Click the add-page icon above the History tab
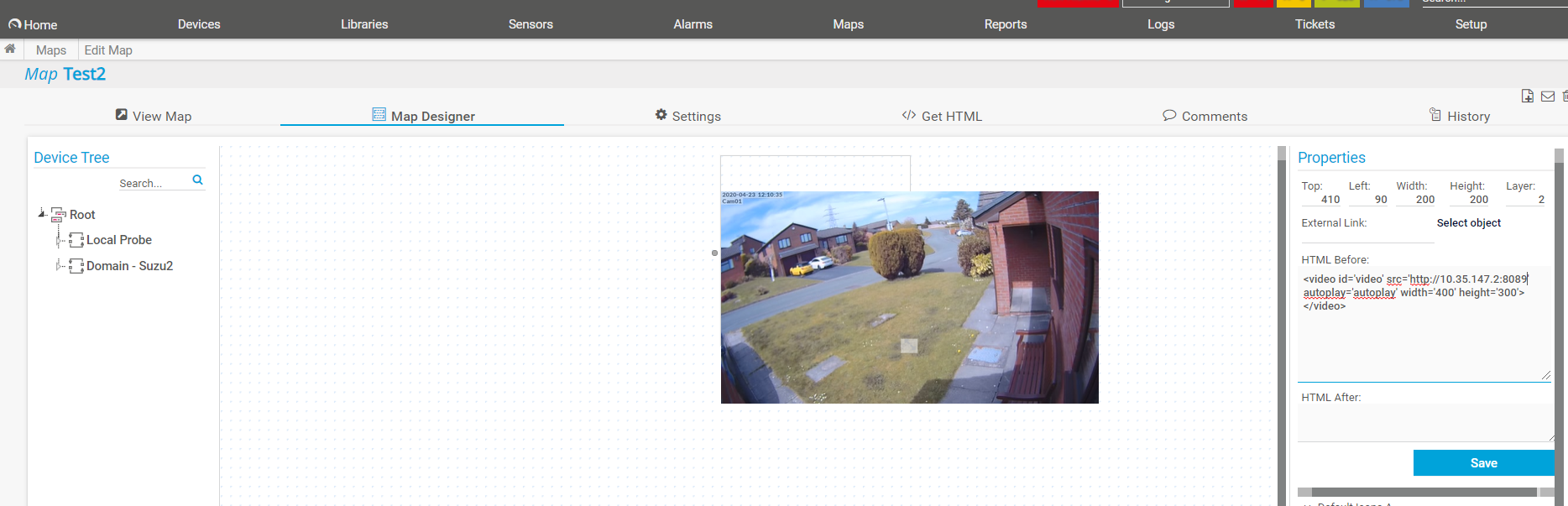Image resolution: width=1568 pixels, height=506 pixels. click(1528, 97)
